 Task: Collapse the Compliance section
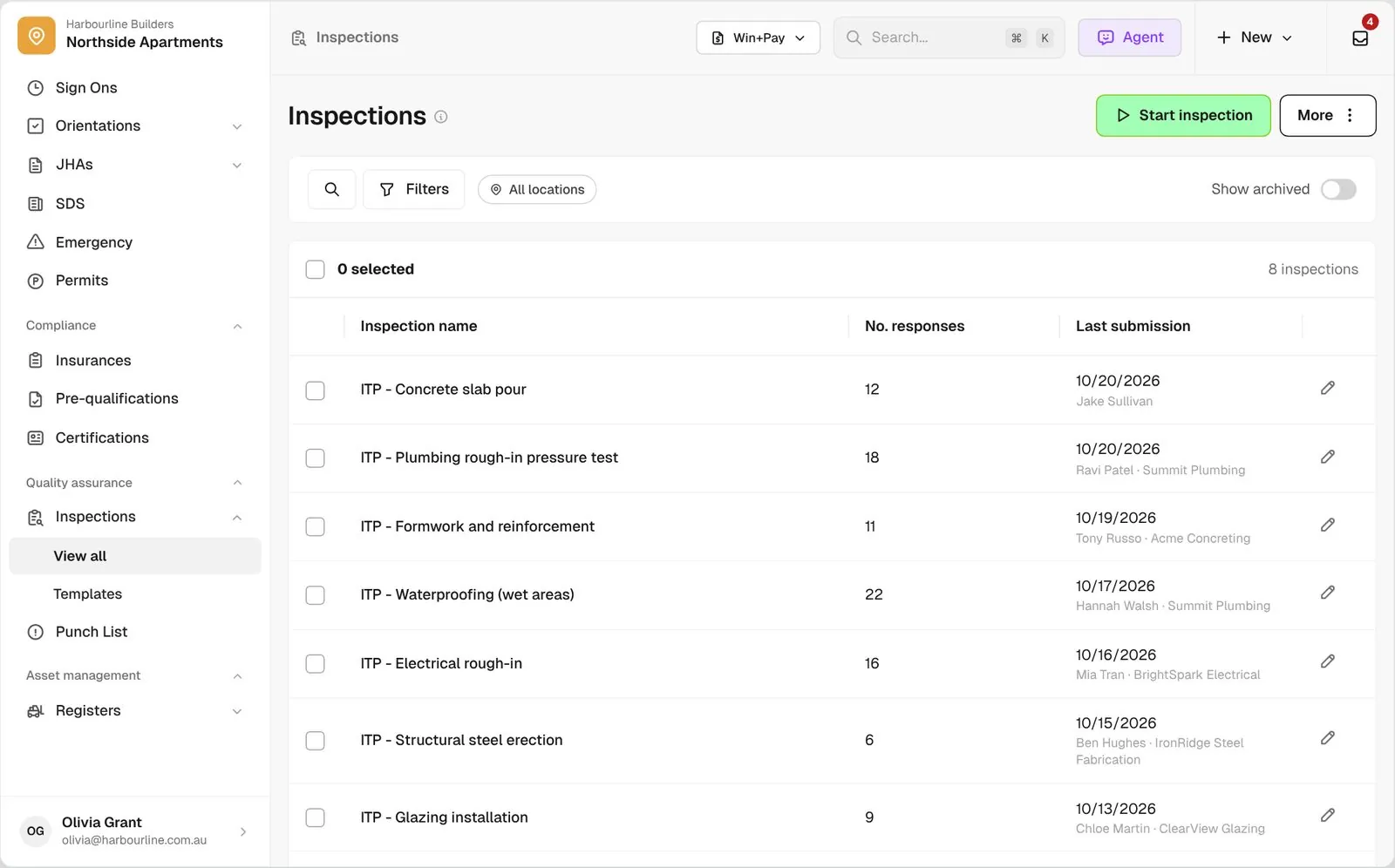(237, 326)
